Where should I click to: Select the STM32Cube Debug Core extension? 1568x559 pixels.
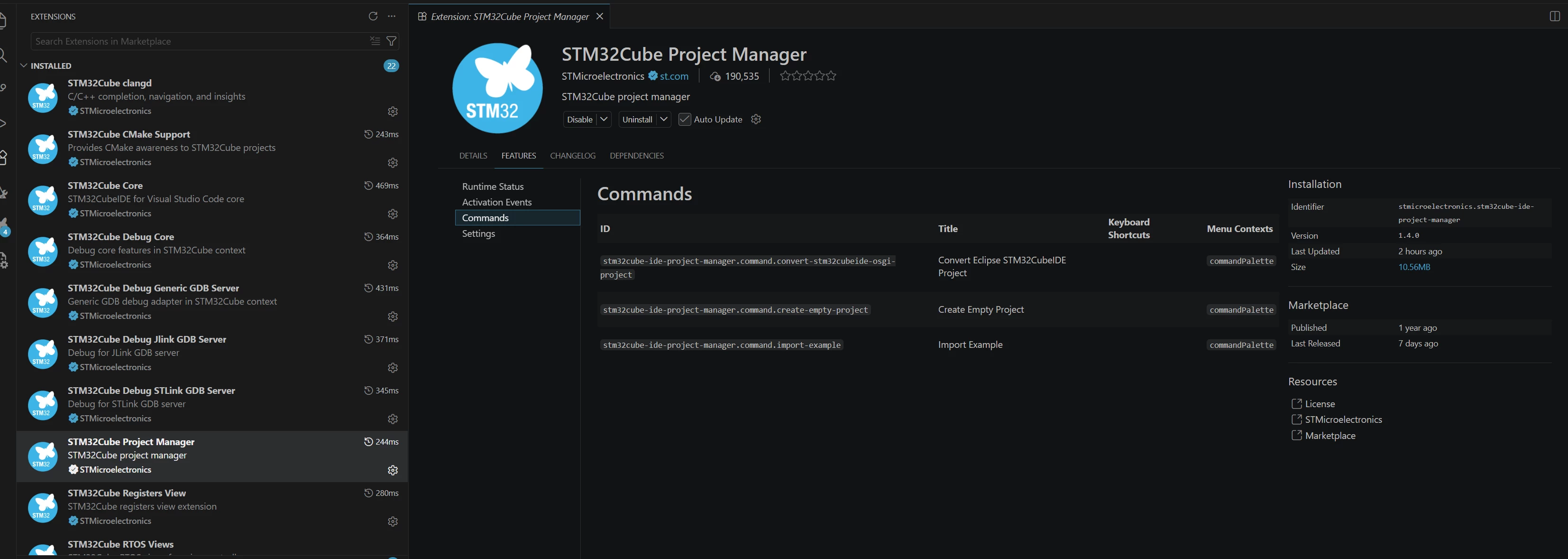click(x=212, y=251)
